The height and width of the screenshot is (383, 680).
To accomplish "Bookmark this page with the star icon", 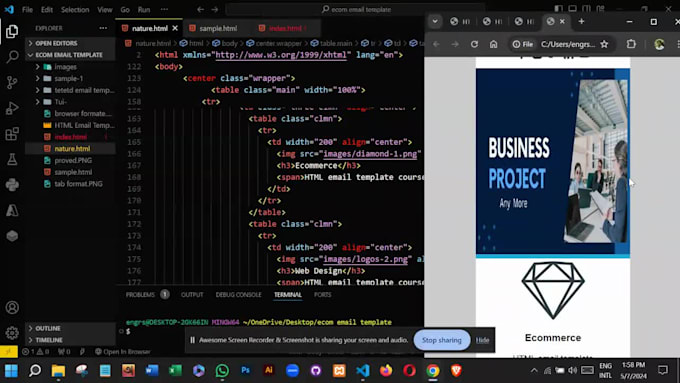I will pyautogui.click(x=604, y=44).
